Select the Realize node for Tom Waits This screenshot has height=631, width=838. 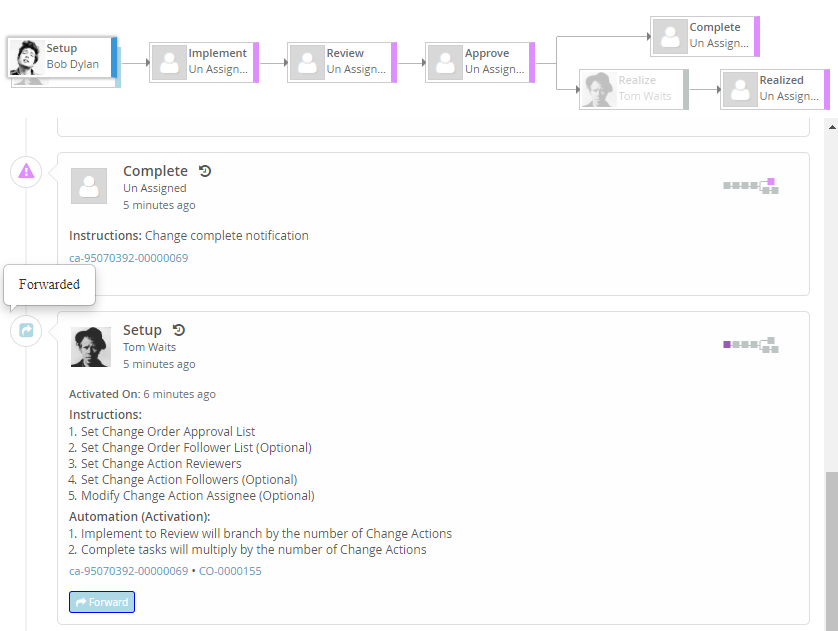coord(633,89)
